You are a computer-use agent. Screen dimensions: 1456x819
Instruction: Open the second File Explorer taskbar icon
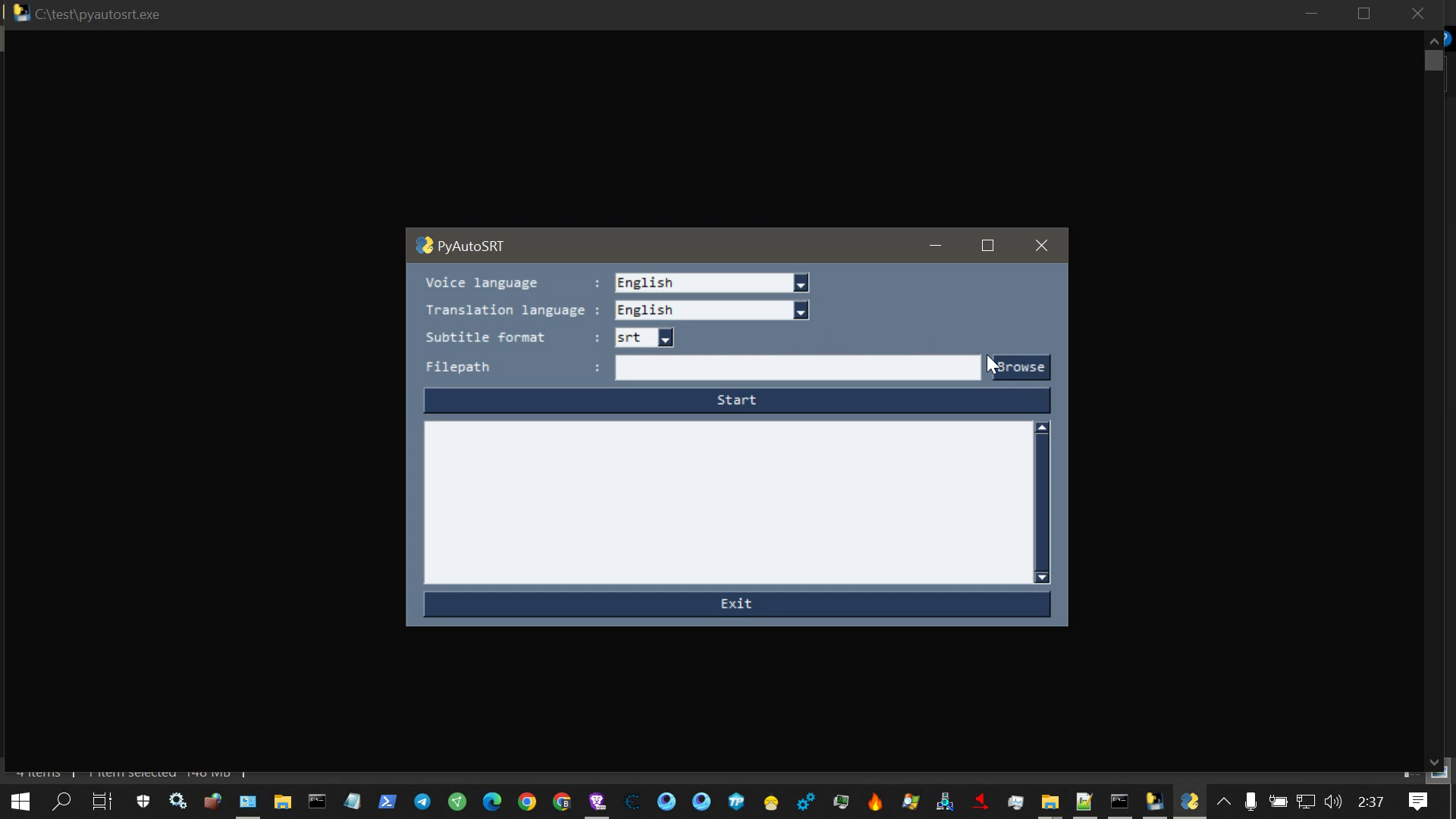coord(1050,802)
